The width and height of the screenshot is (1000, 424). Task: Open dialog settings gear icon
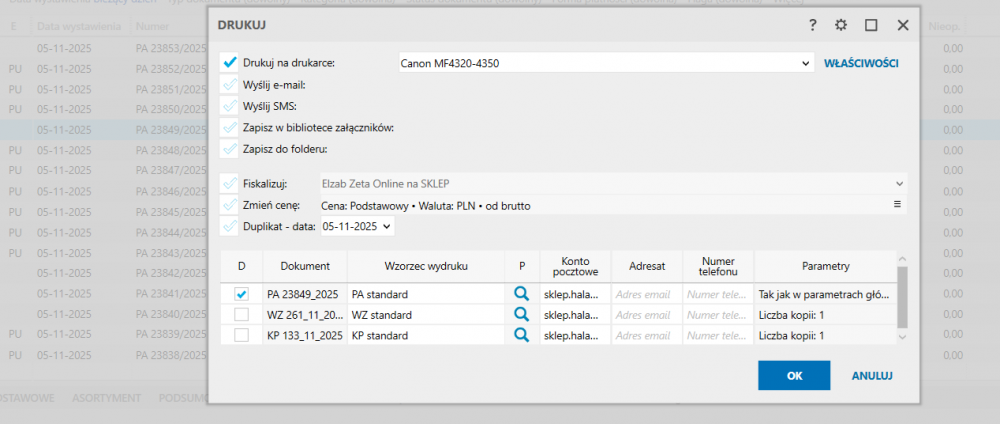point(841,25)
